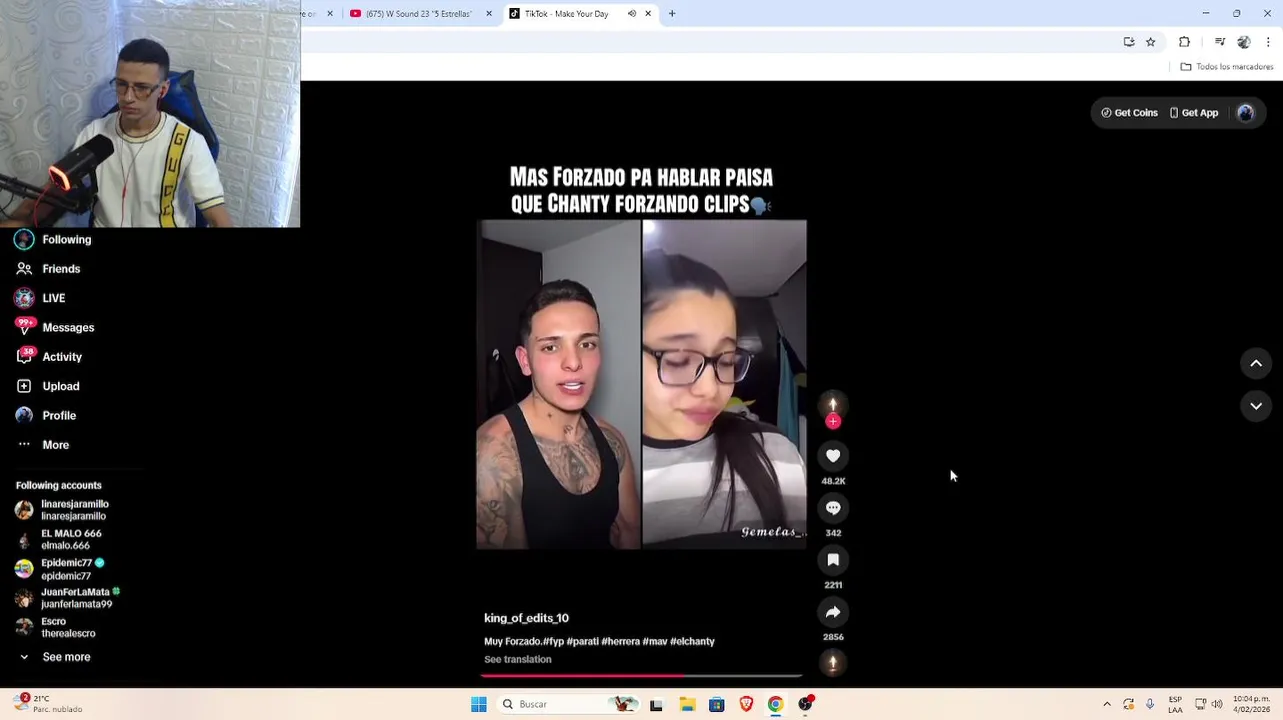
Task: Open Profile in the sidebar
Action: click(x=46, y=415)
